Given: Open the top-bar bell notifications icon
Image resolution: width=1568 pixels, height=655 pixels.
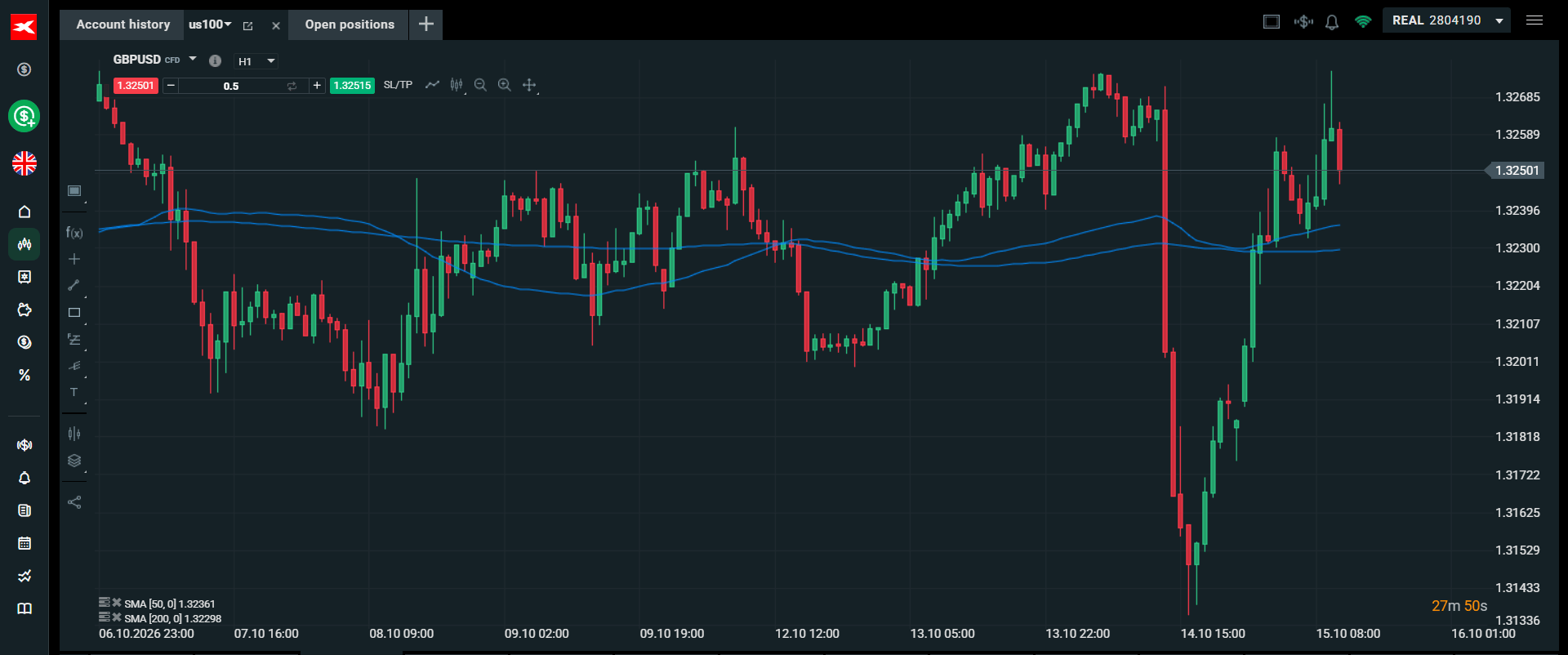Looking at the screenshot, I should click(1332, 22).
